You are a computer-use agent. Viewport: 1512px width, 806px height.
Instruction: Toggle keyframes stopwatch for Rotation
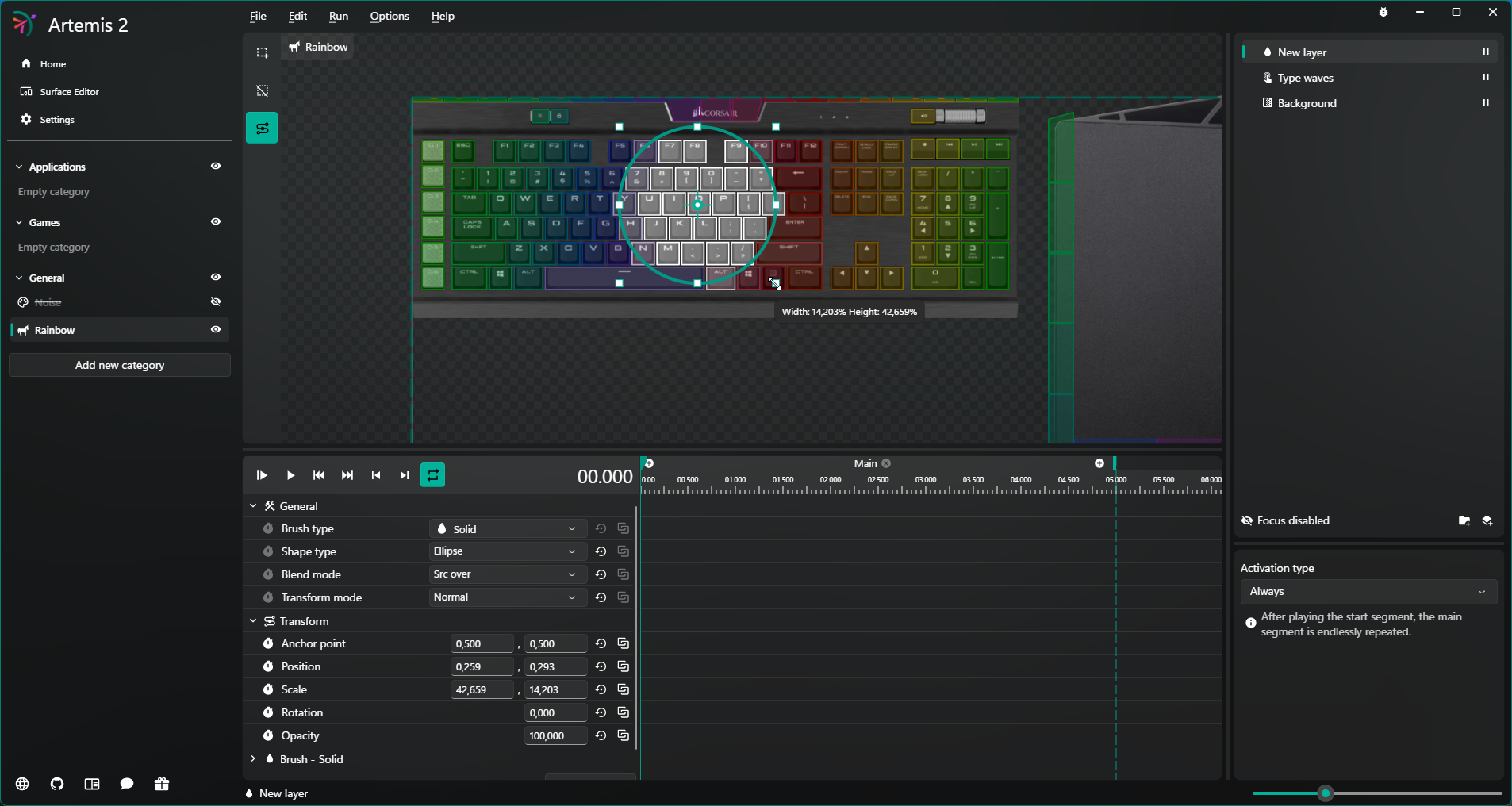(x=268, y=712)
